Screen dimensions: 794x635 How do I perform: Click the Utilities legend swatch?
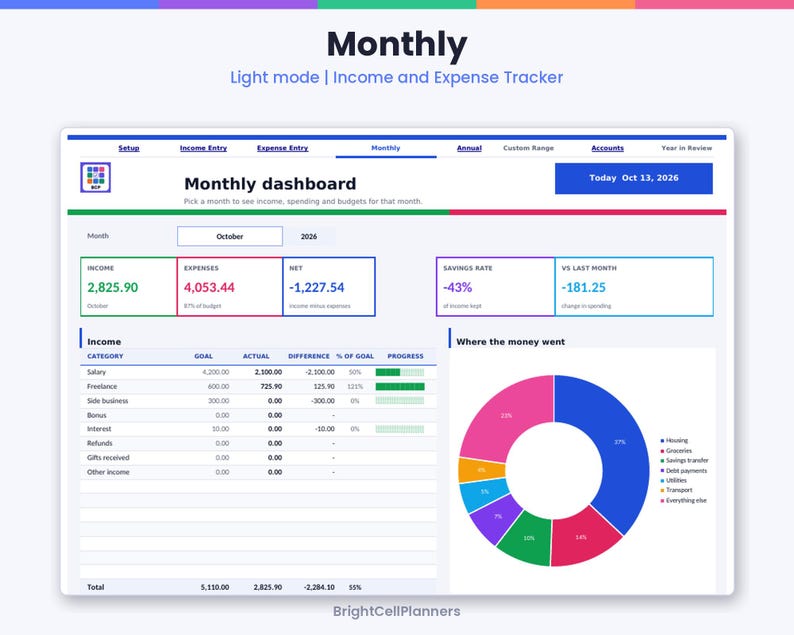tap(662, 480)
